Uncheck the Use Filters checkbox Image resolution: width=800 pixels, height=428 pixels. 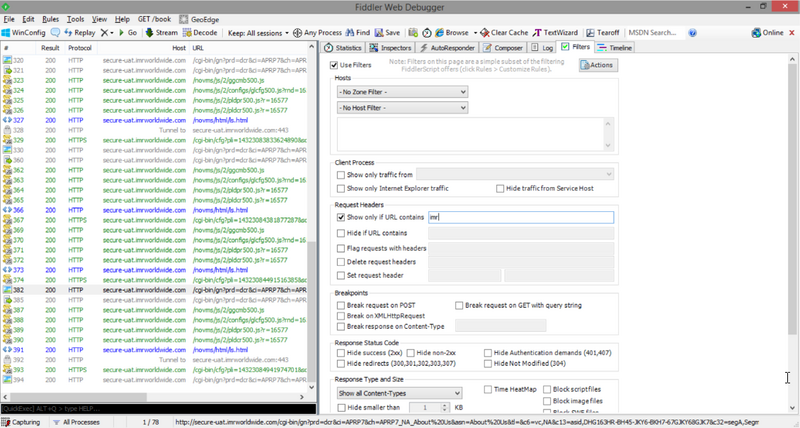334,65
